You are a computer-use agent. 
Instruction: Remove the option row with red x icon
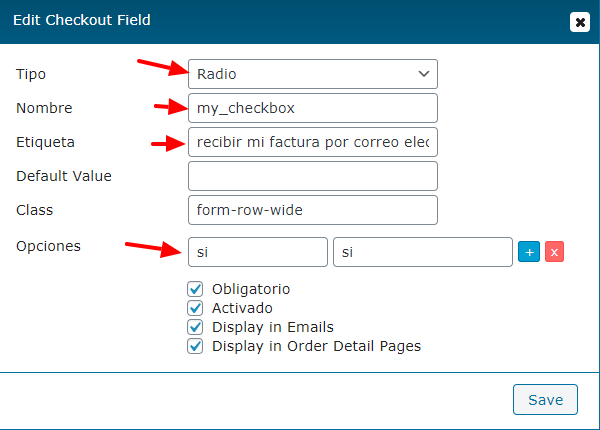tap(554, 252)
